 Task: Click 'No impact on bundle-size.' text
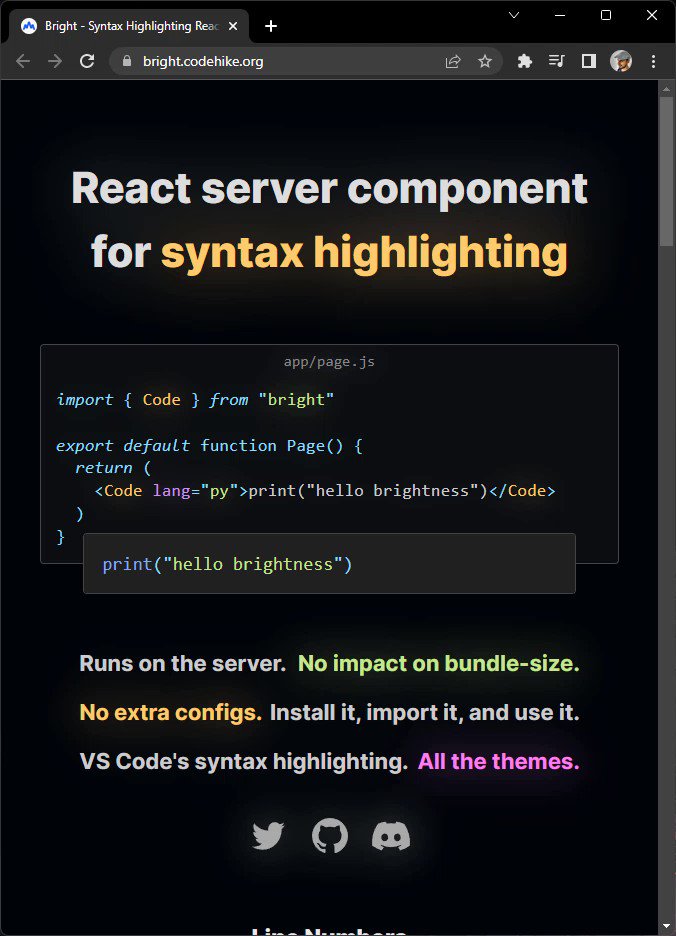pyautogui.click(x=438, y=664)
